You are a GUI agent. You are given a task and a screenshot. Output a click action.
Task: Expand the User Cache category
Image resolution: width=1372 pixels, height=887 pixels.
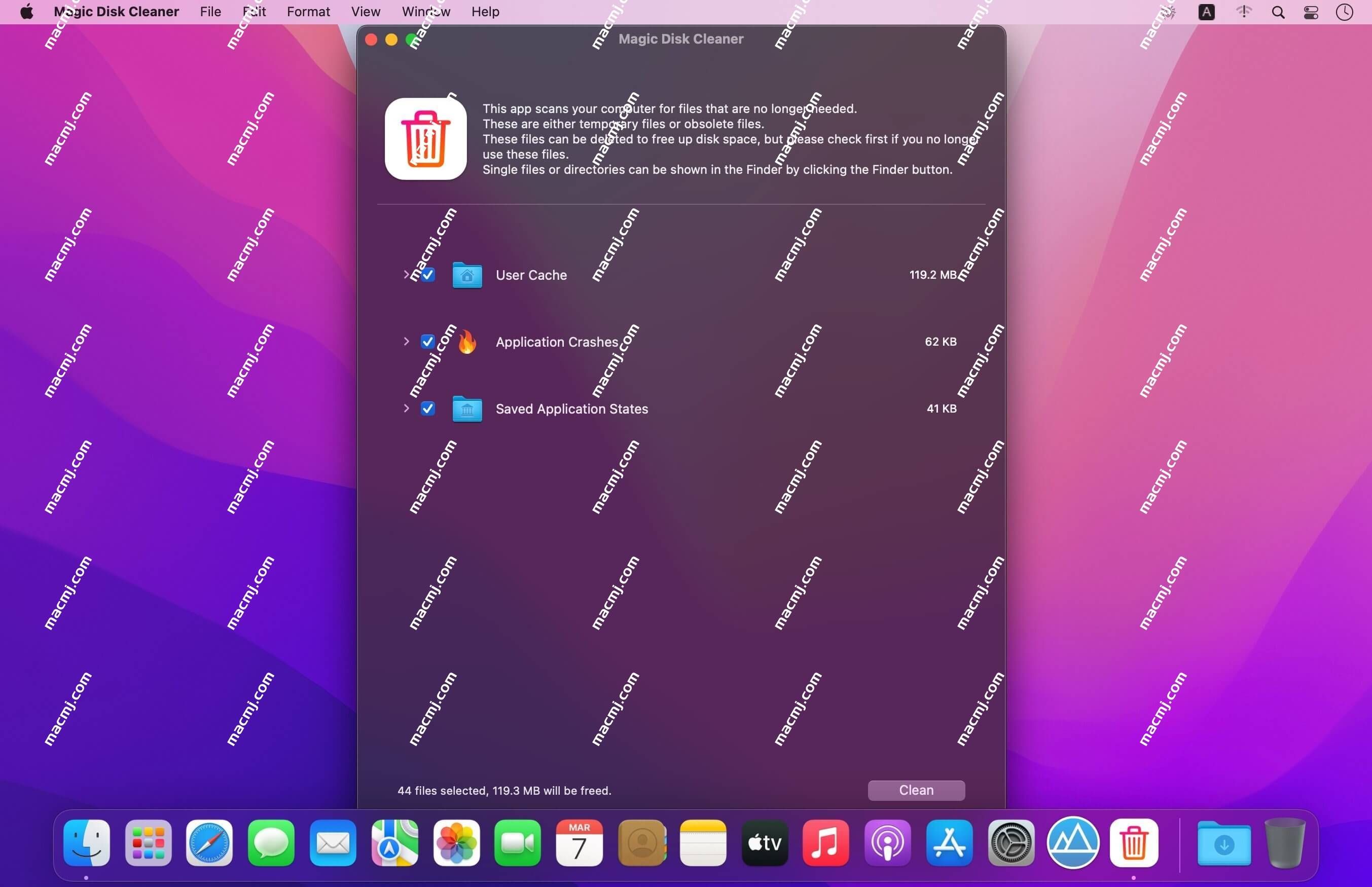(405, 274)
